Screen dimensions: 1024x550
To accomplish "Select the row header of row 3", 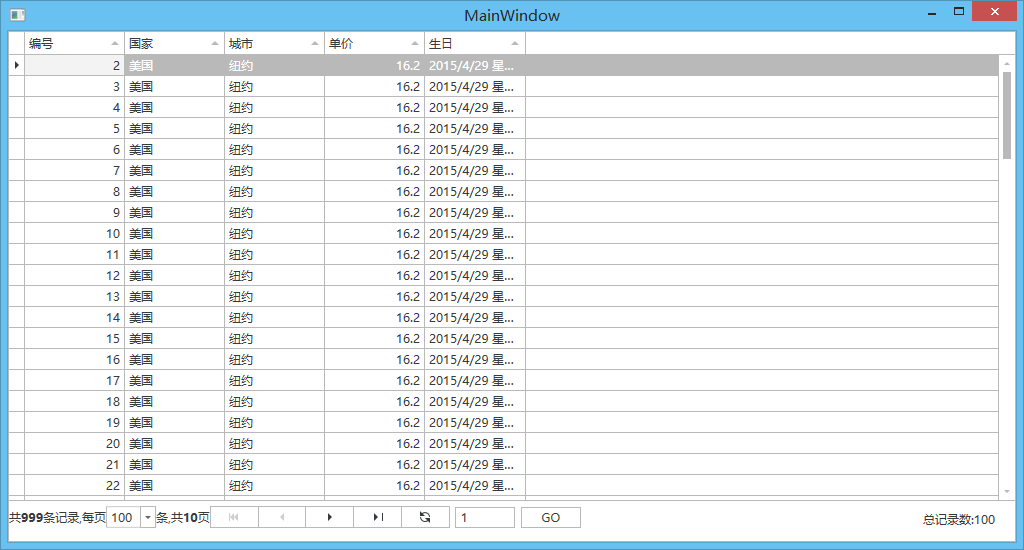I will pyautogui.click(x=16, y=86).
